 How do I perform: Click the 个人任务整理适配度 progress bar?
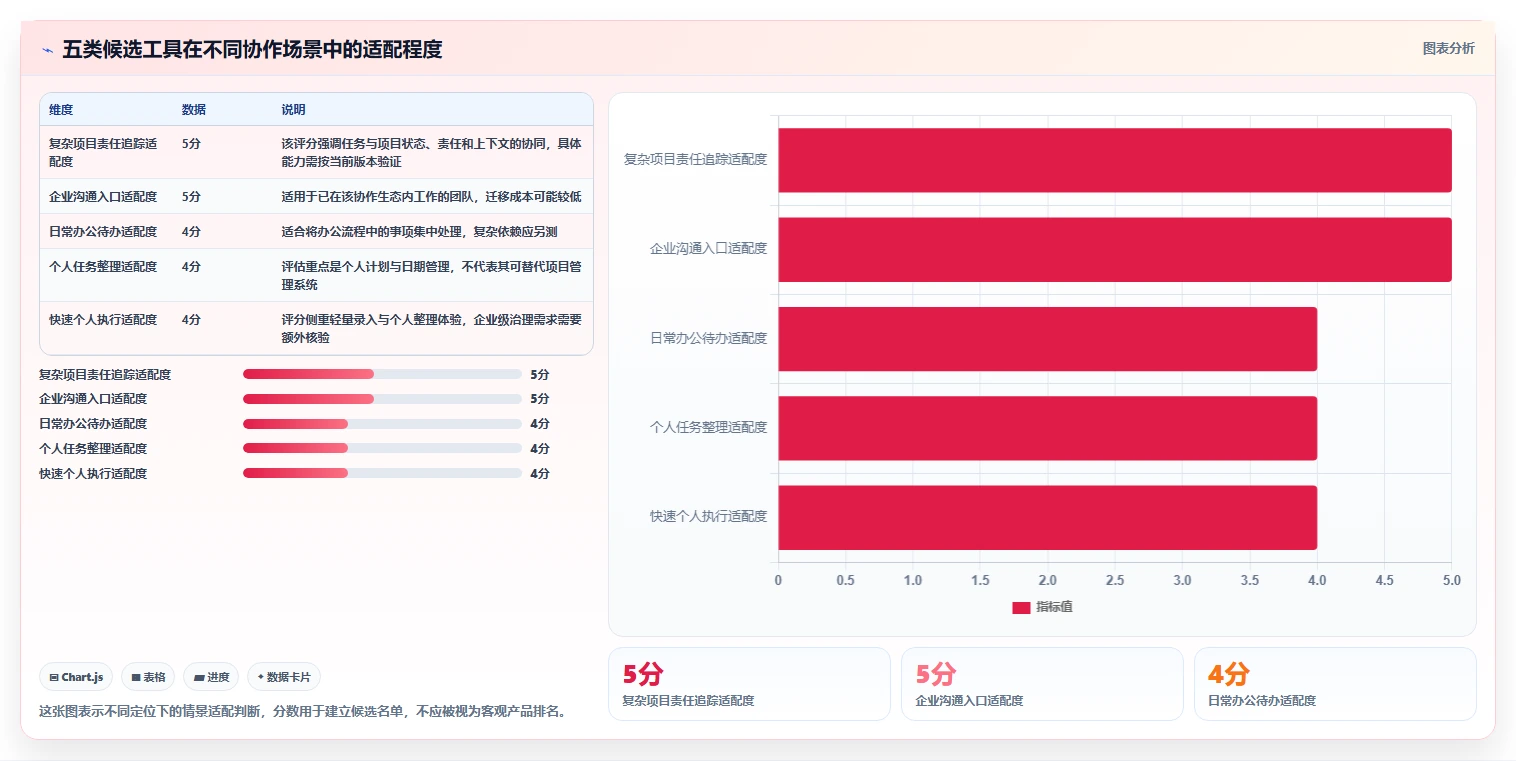[382, 449]
